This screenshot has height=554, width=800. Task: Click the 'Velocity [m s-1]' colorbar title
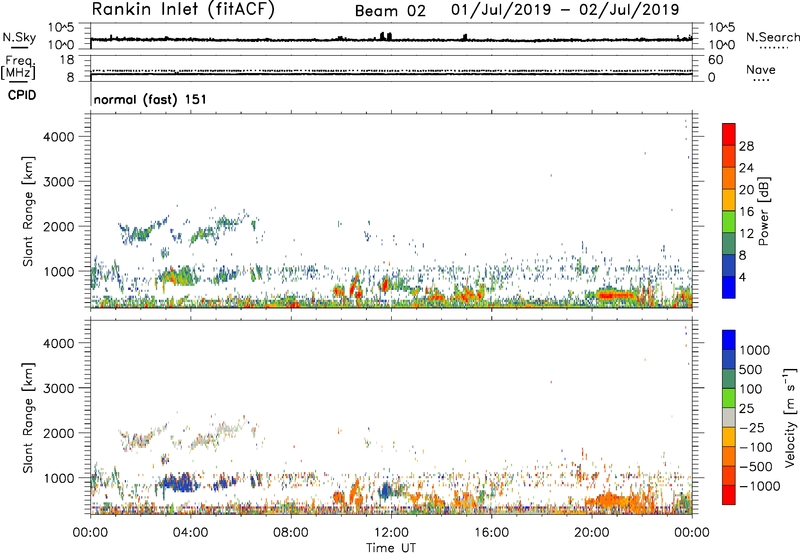point(790,417)
